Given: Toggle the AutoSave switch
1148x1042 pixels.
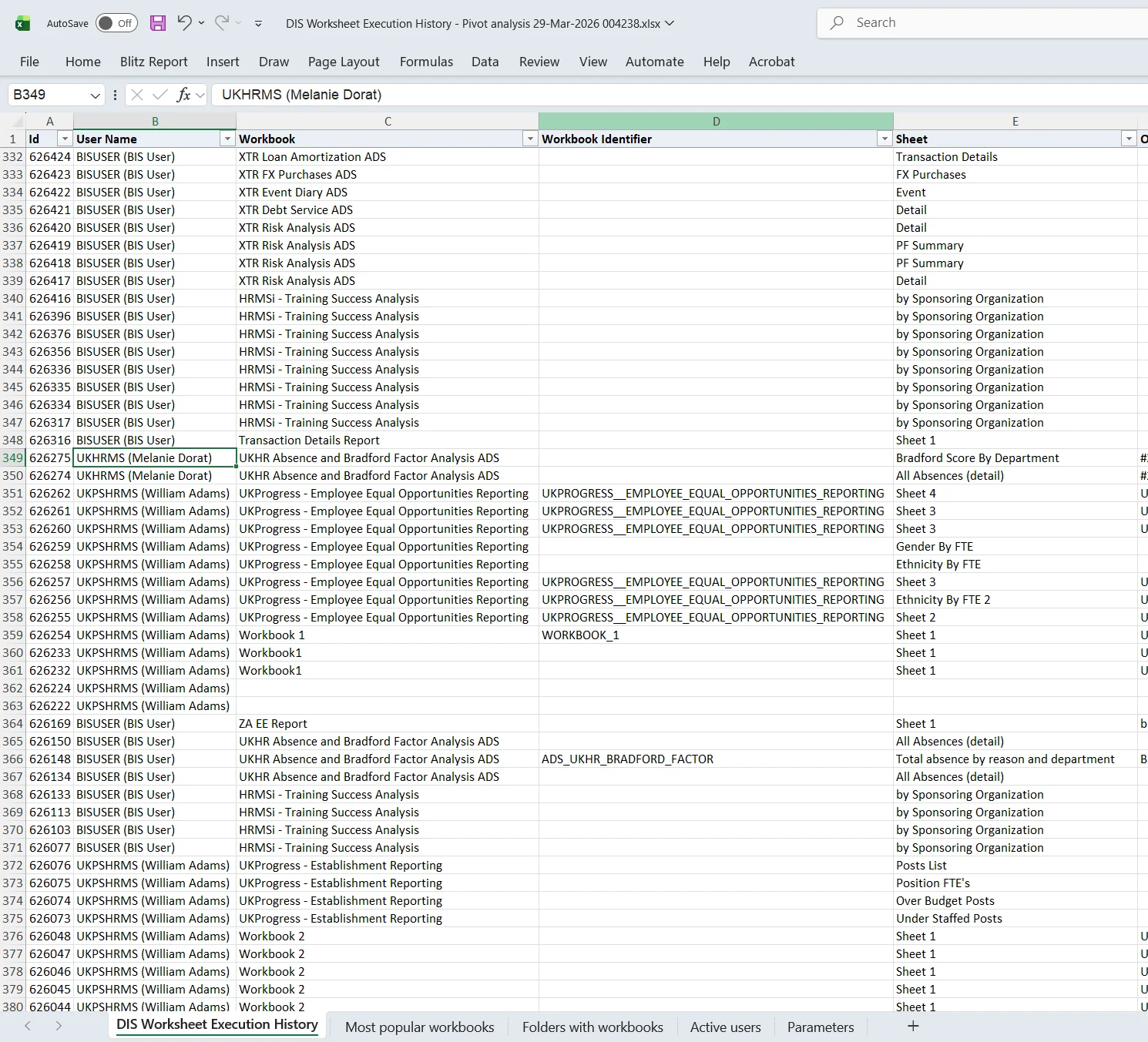Looking at the screenshot, I should 116,23.
